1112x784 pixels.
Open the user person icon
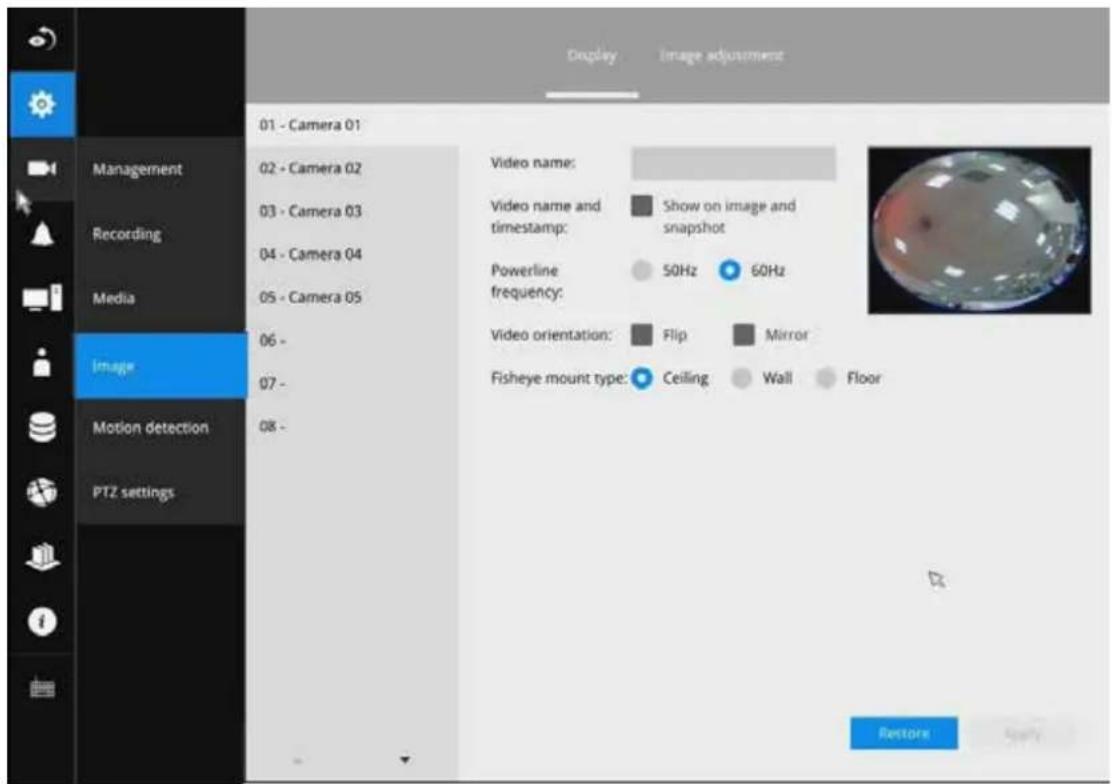(42, 363)
